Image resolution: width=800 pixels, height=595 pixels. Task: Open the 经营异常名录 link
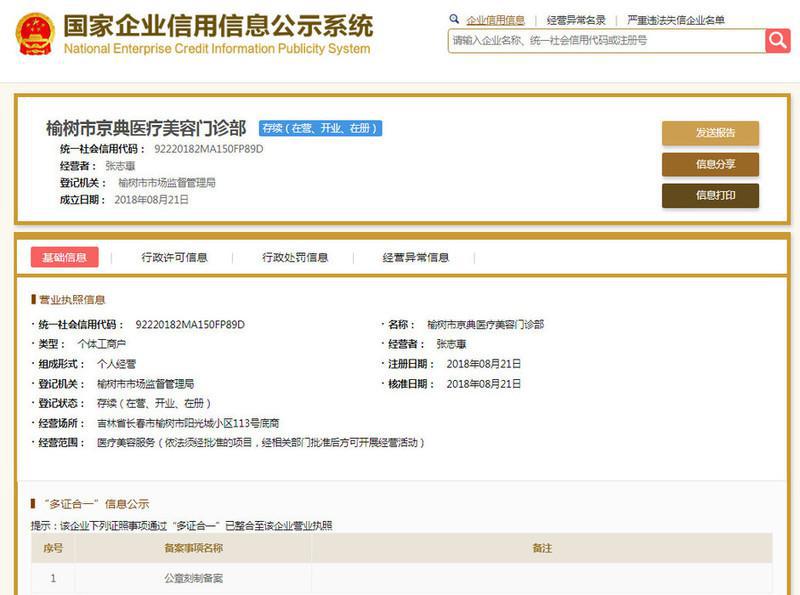tap(576, 20)
